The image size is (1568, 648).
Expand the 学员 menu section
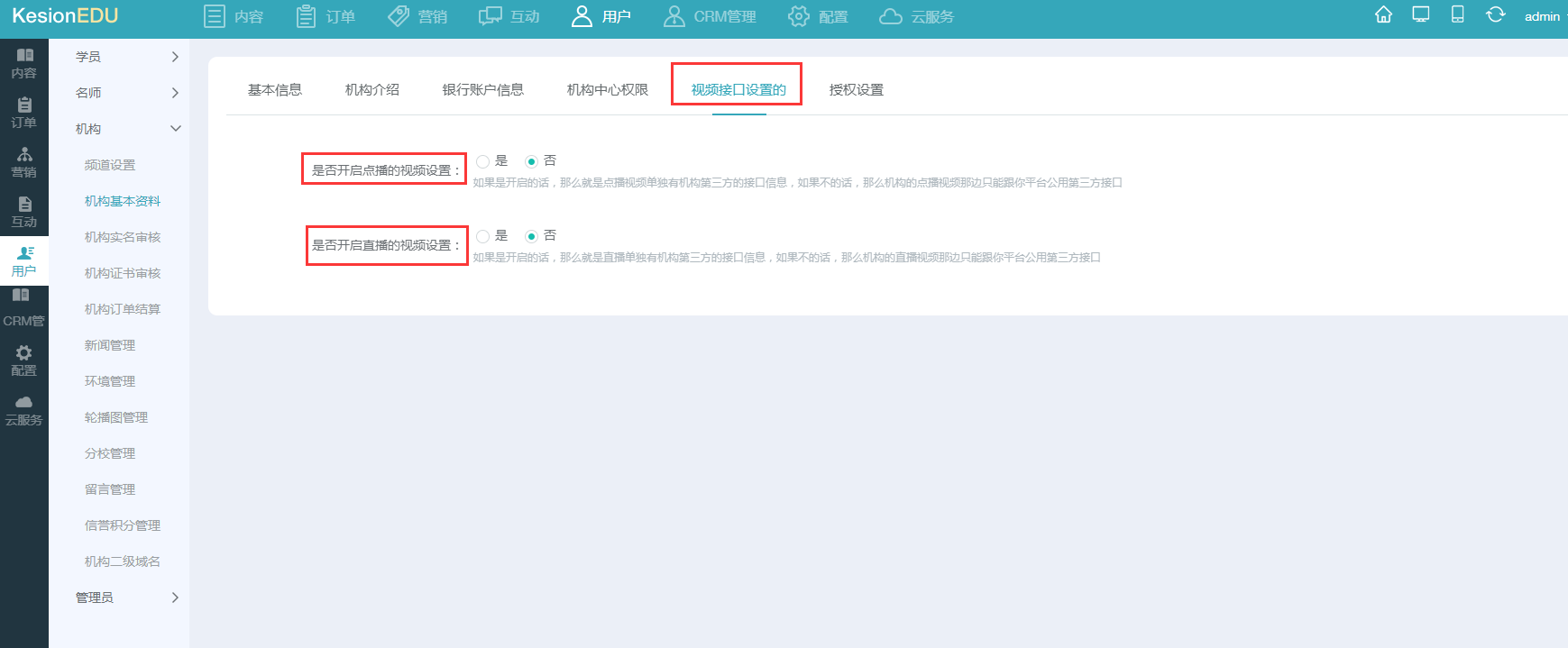[x=126, y=57]
